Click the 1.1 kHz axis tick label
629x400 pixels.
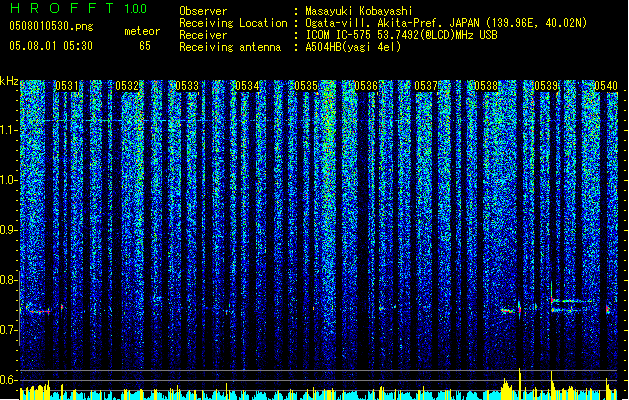pos(9,130)
